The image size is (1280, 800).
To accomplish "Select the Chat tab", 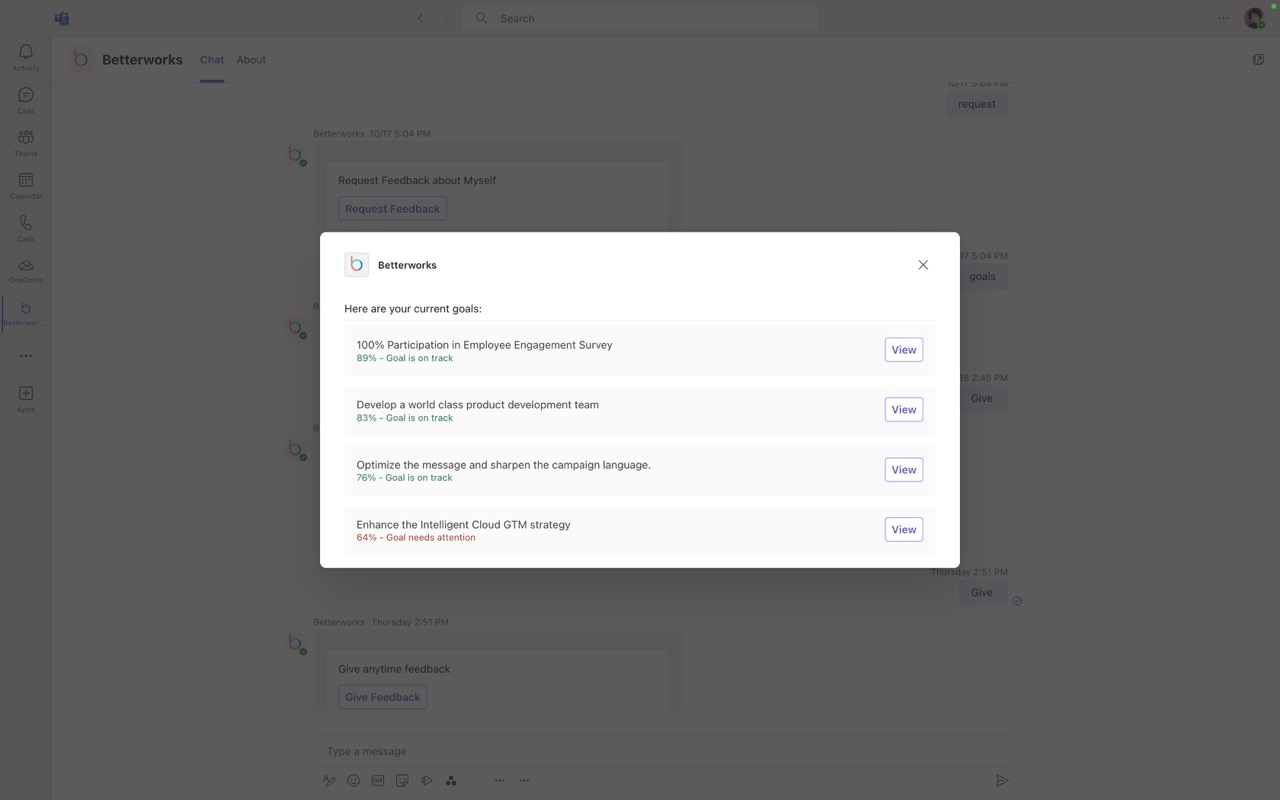I will click(x=212, y=60).
